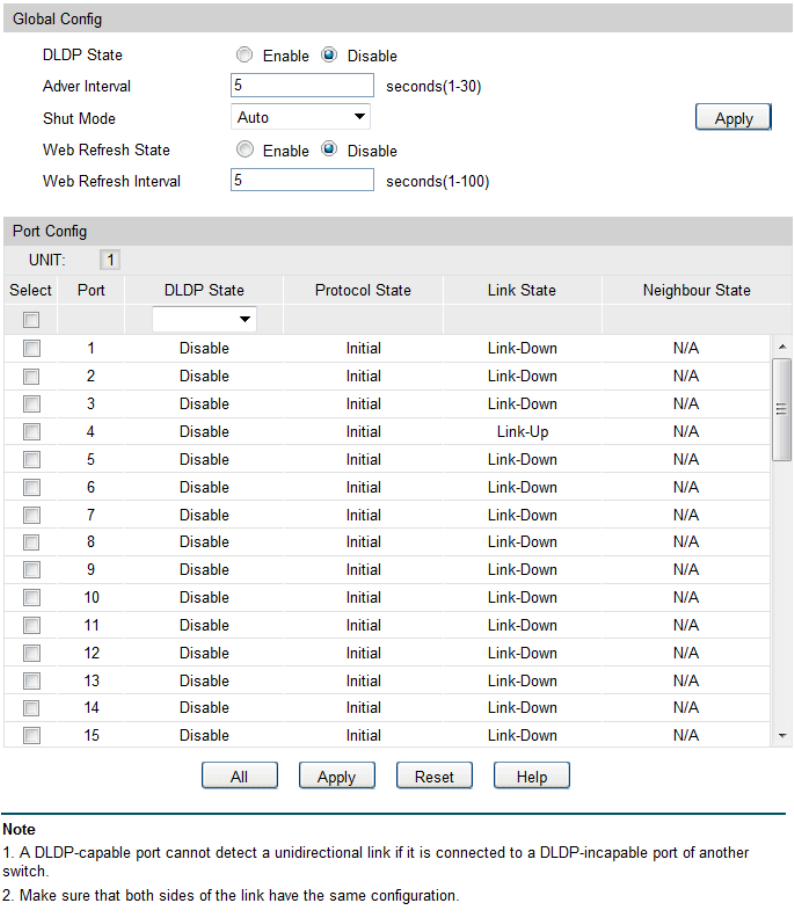This screenshot has height=917, width=794.
Task: Click the Link-Up cell of port 4
Action: (522, 432)
